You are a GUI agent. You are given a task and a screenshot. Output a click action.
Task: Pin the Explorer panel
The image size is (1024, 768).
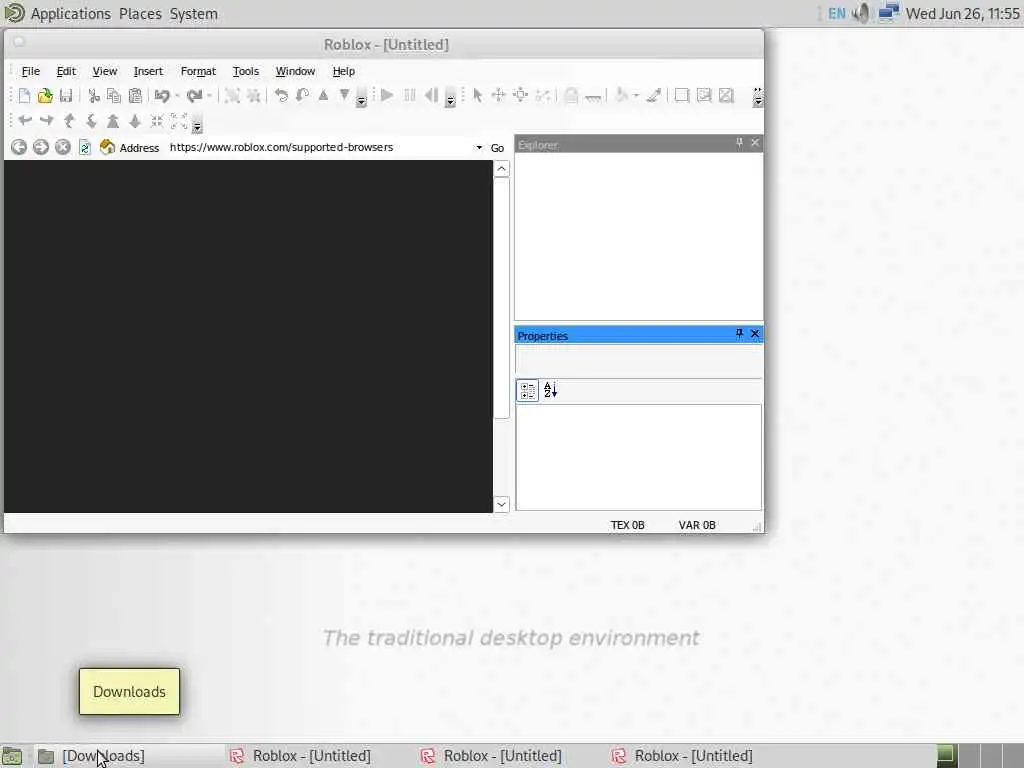(739, 142)
